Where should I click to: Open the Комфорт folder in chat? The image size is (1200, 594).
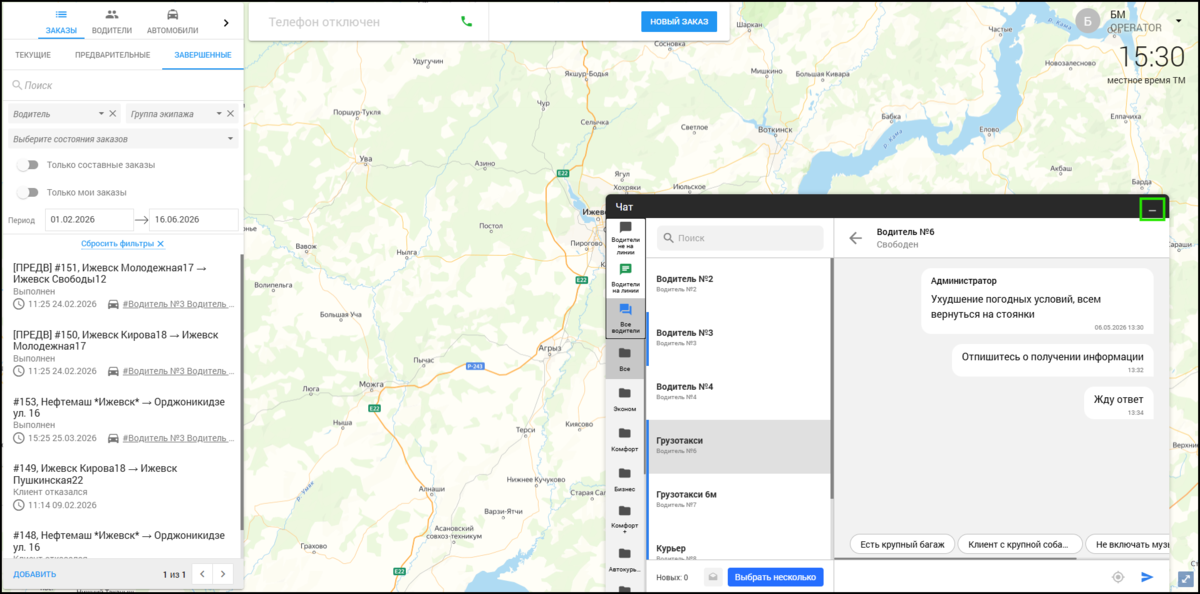pos(626,439)
